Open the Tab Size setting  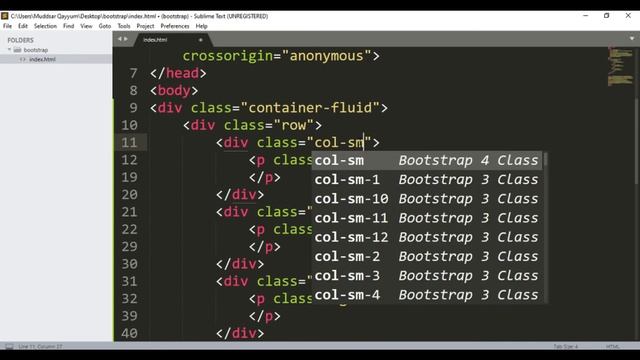coord(566,347)
